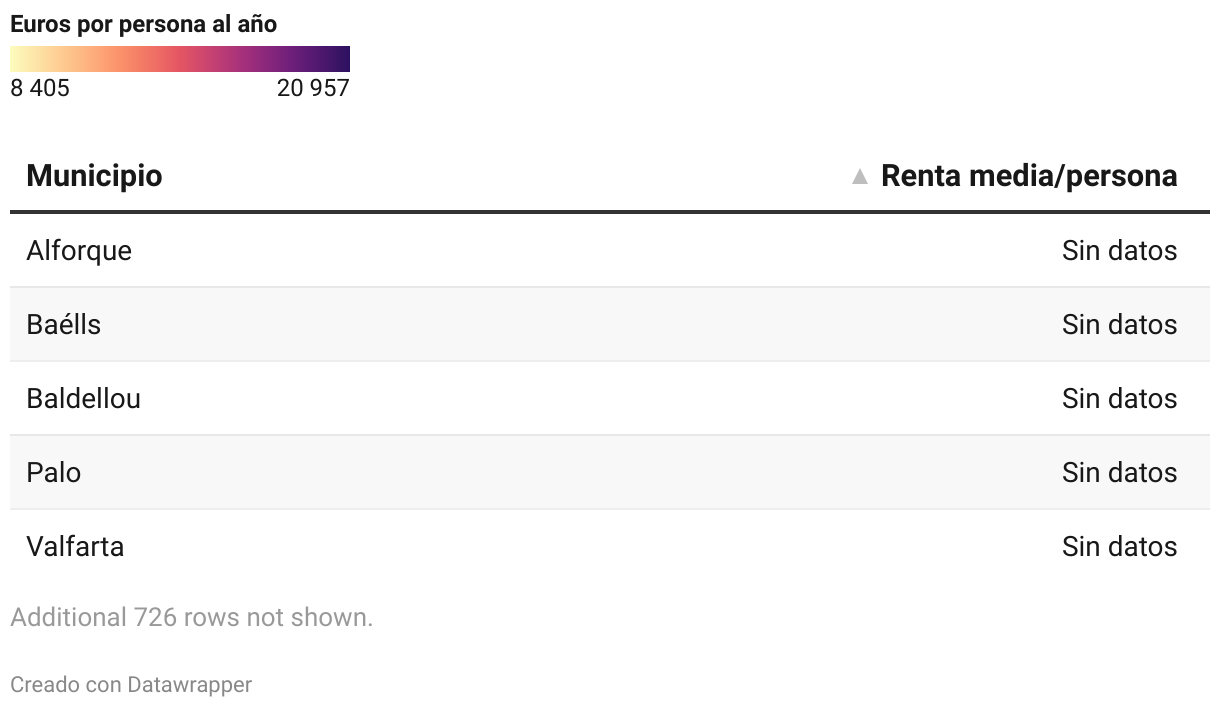
Task: Click the dark purple end of legend gradient
Action: click(340, 59)
